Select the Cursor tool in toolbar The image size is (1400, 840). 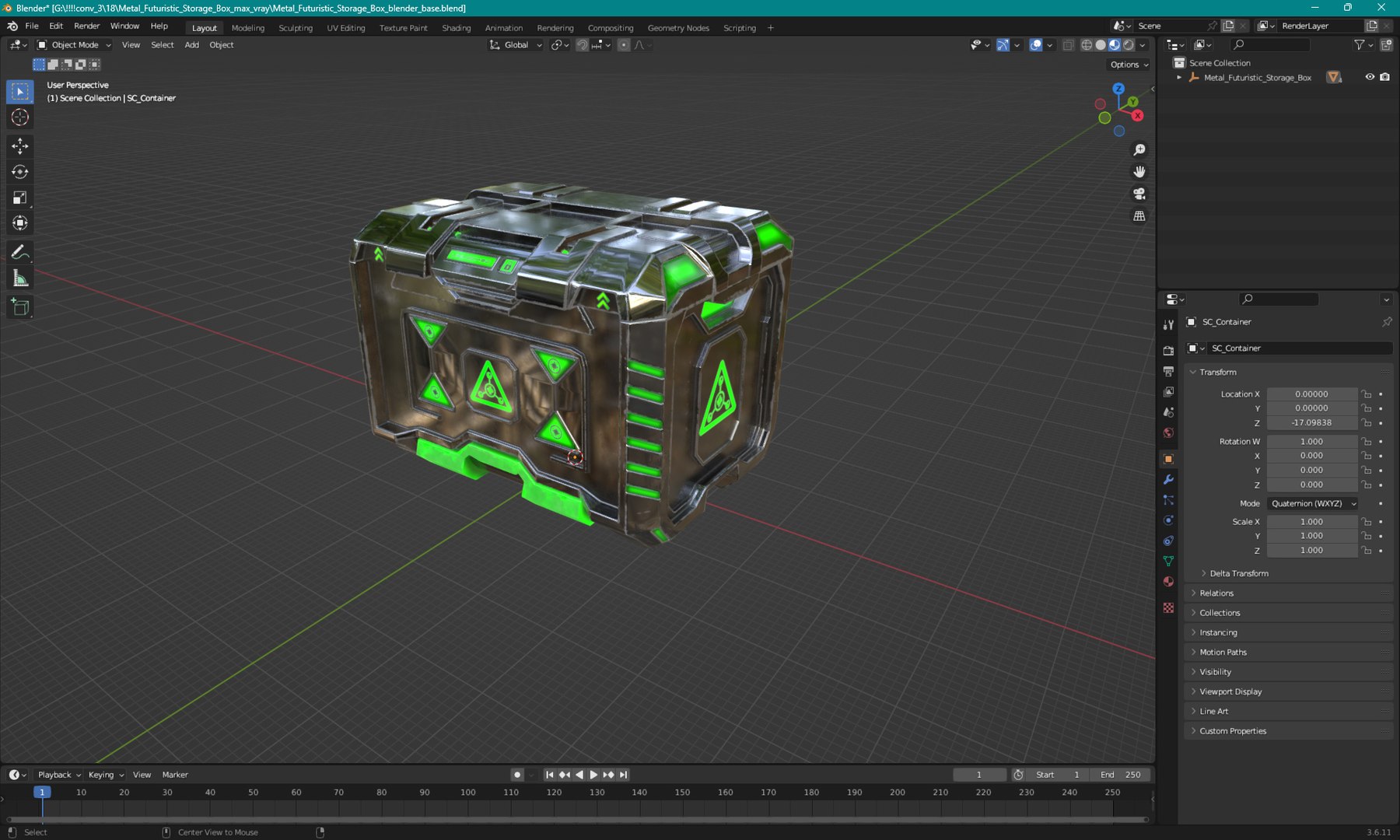pos(20,117)
